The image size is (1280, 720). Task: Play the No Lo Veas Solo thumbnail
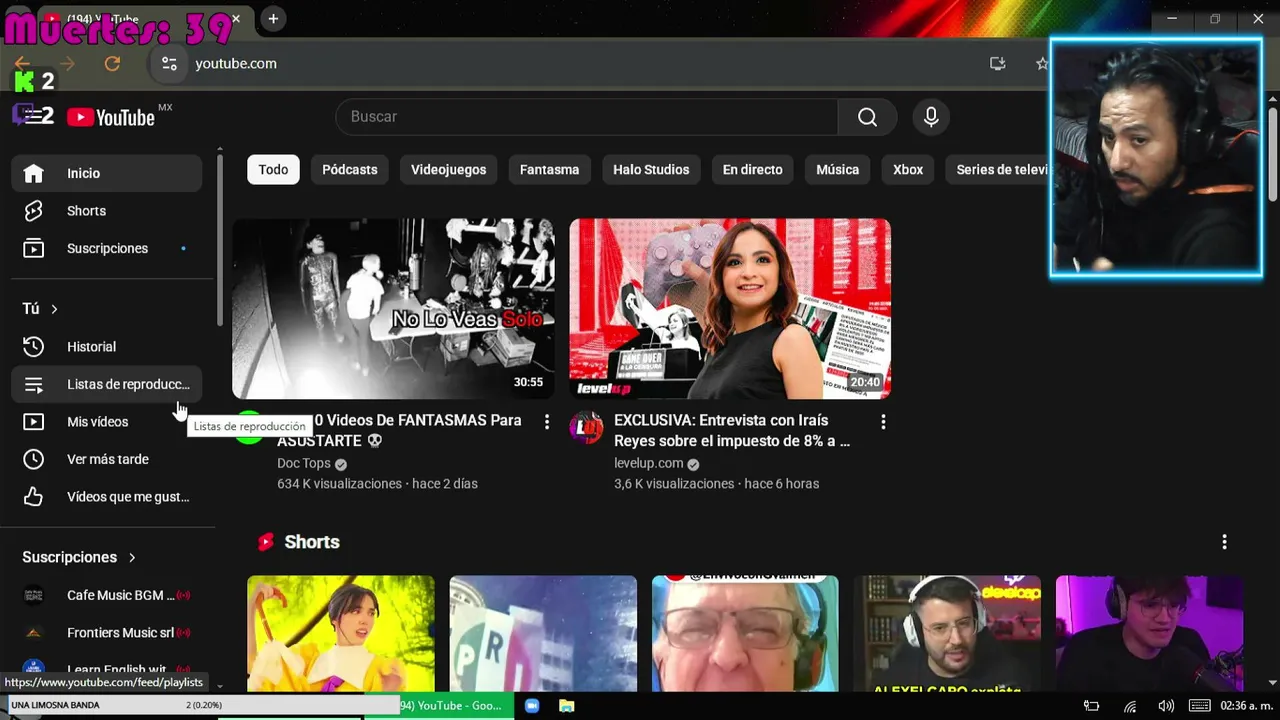coord(393,309)
